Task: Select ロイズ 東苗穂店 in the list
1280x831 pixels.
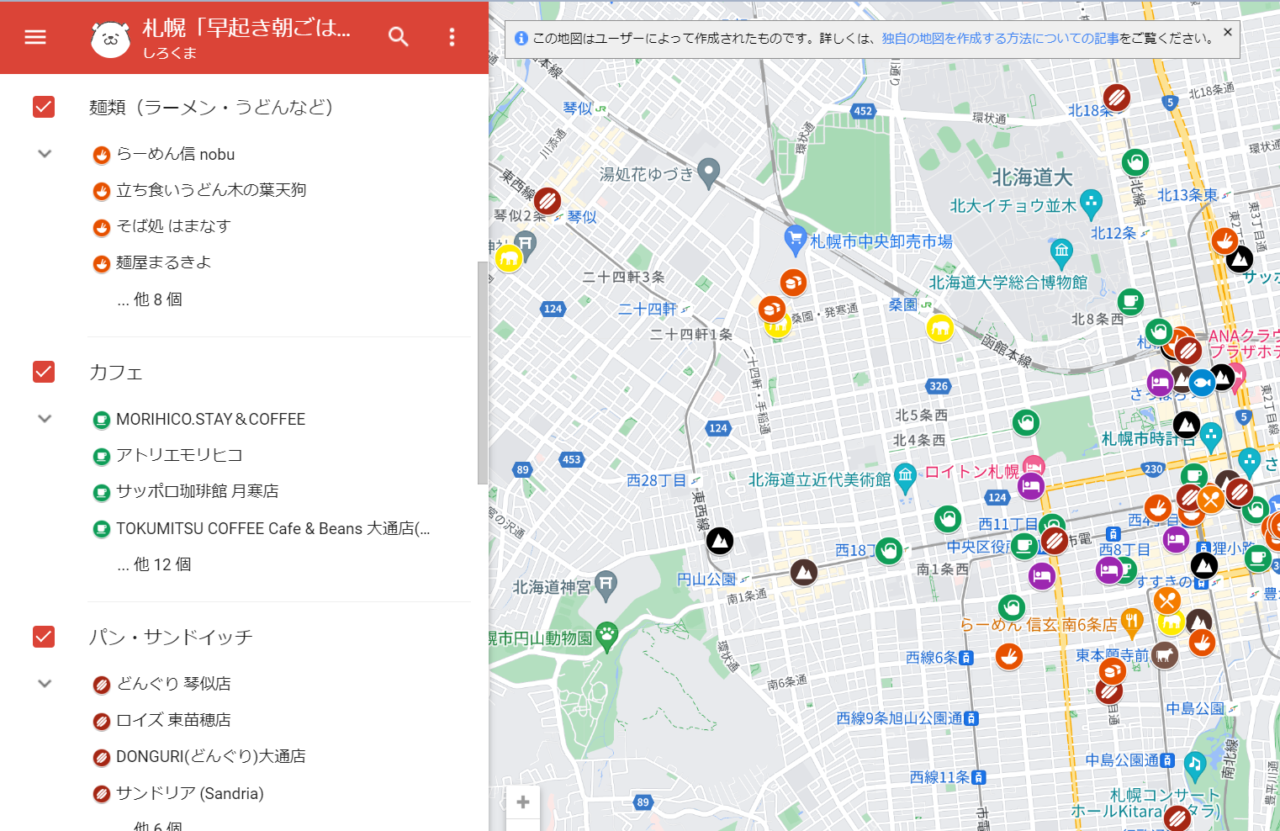Action: 174,720
